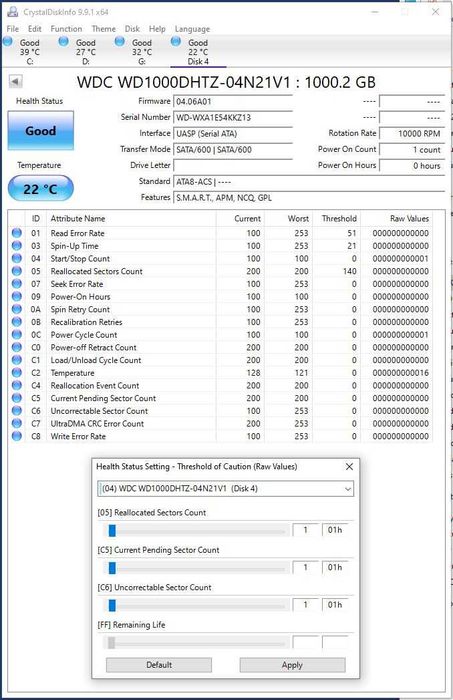Adjust the Current Pending Sector Count slider
The width and height of the screenshot is (453, 700).
pos(112,568)
